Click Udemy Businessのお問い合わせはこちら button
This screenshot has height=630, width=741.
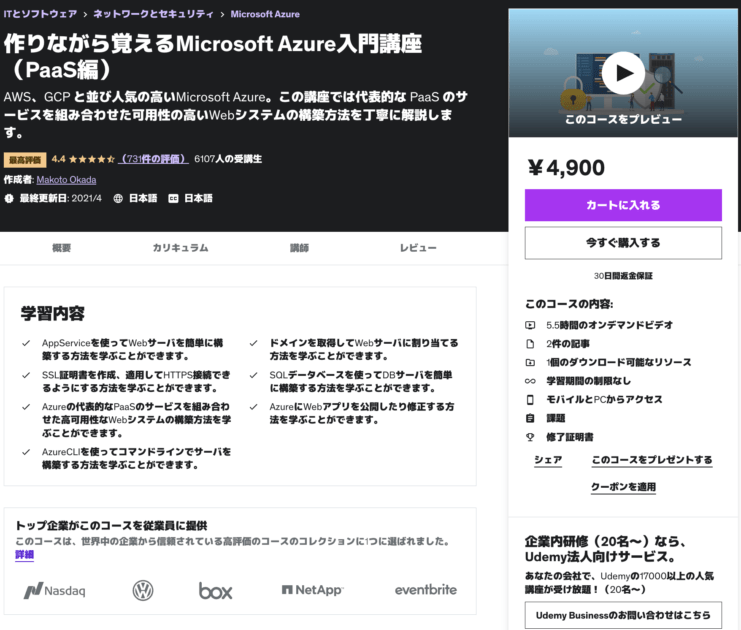(x=623, y=615)
